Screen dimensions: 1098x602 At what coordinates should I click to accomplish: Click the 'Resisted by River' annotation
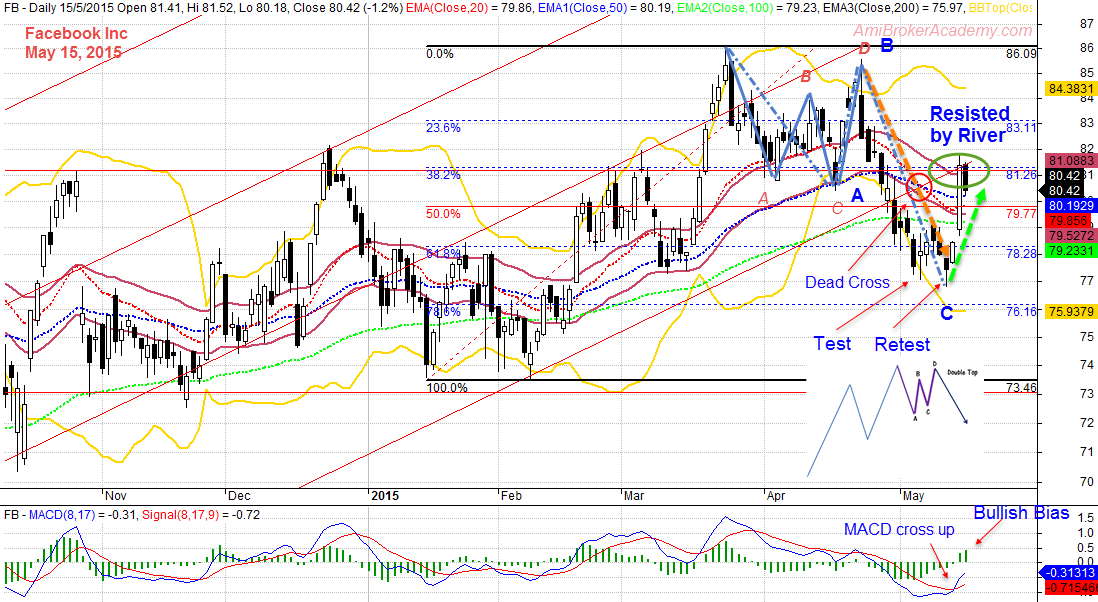[970, 124]
